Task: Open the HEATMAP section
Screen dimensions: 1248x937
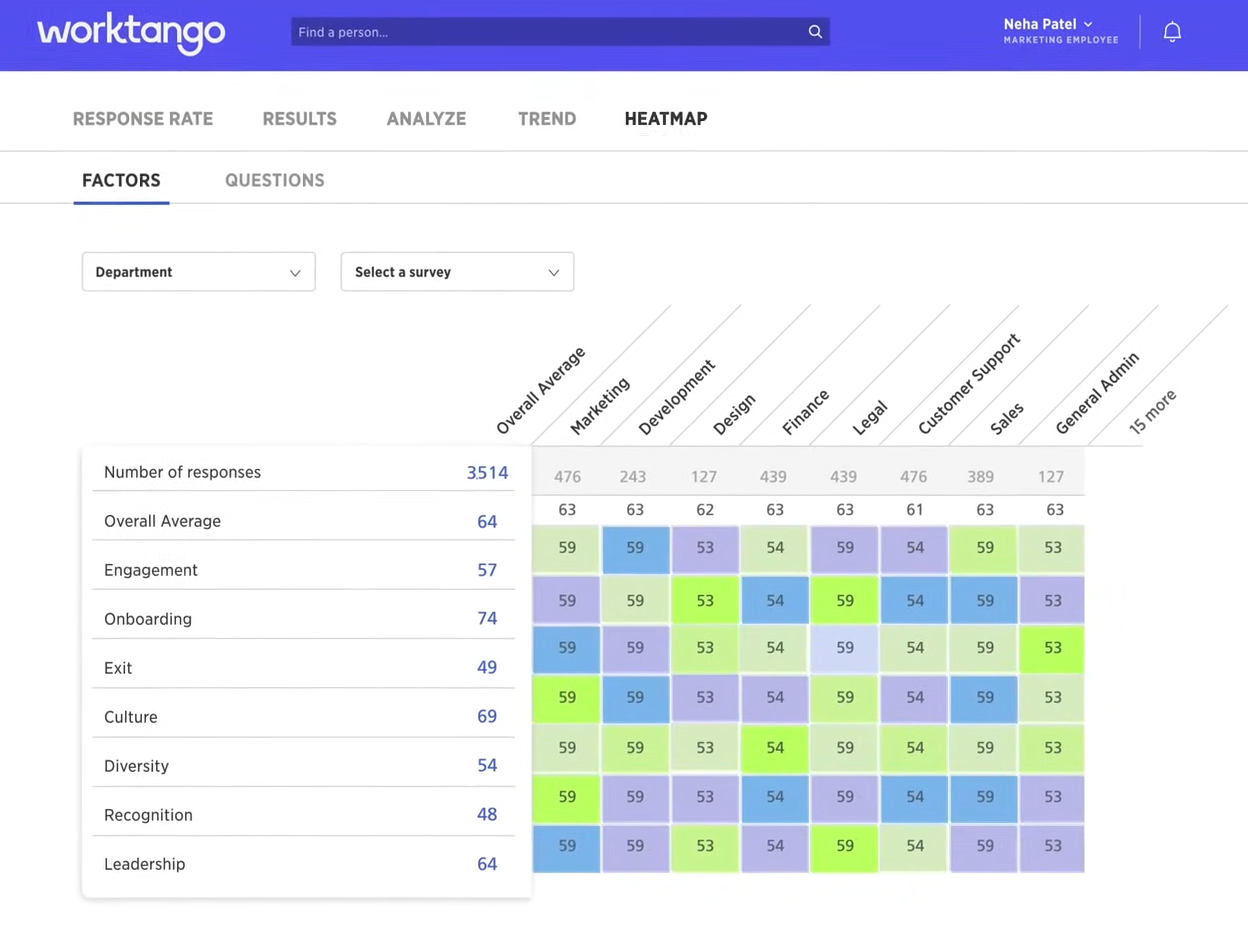Action: pos(665,118)
